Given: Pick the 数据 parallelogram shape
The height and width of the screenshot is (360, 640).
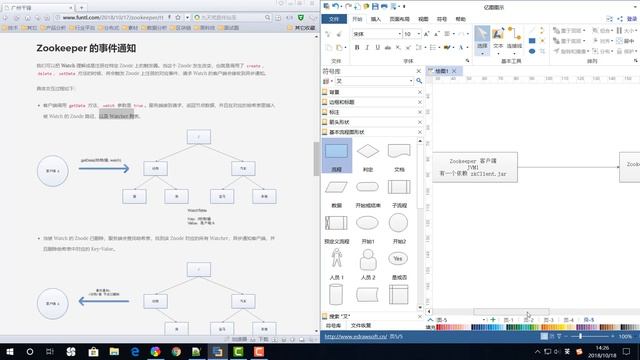Looking at the screenshot, I should coord(337,192).
